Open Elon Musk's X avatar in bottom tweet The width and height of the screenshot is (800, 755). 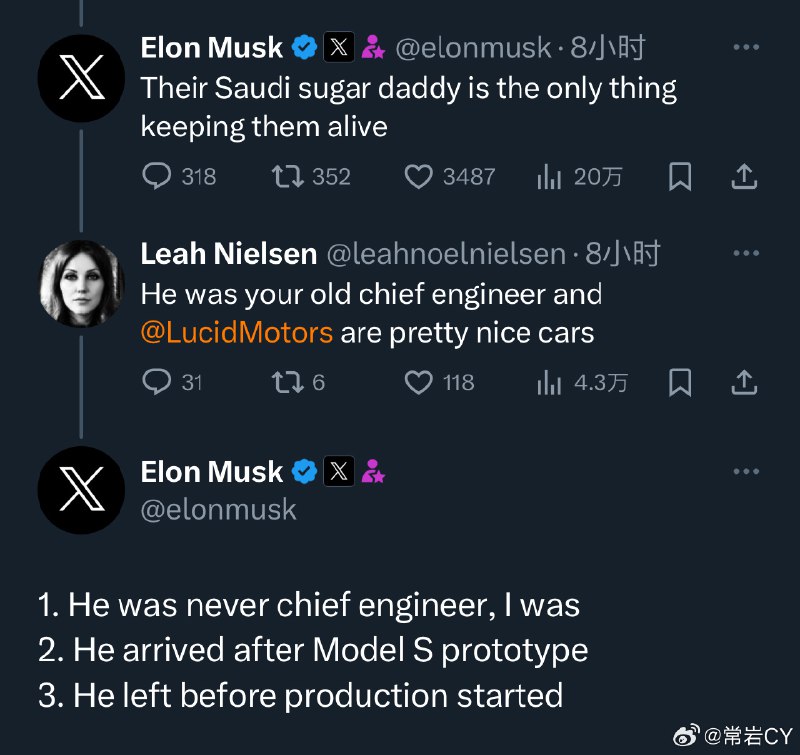[x=82, y=490]
